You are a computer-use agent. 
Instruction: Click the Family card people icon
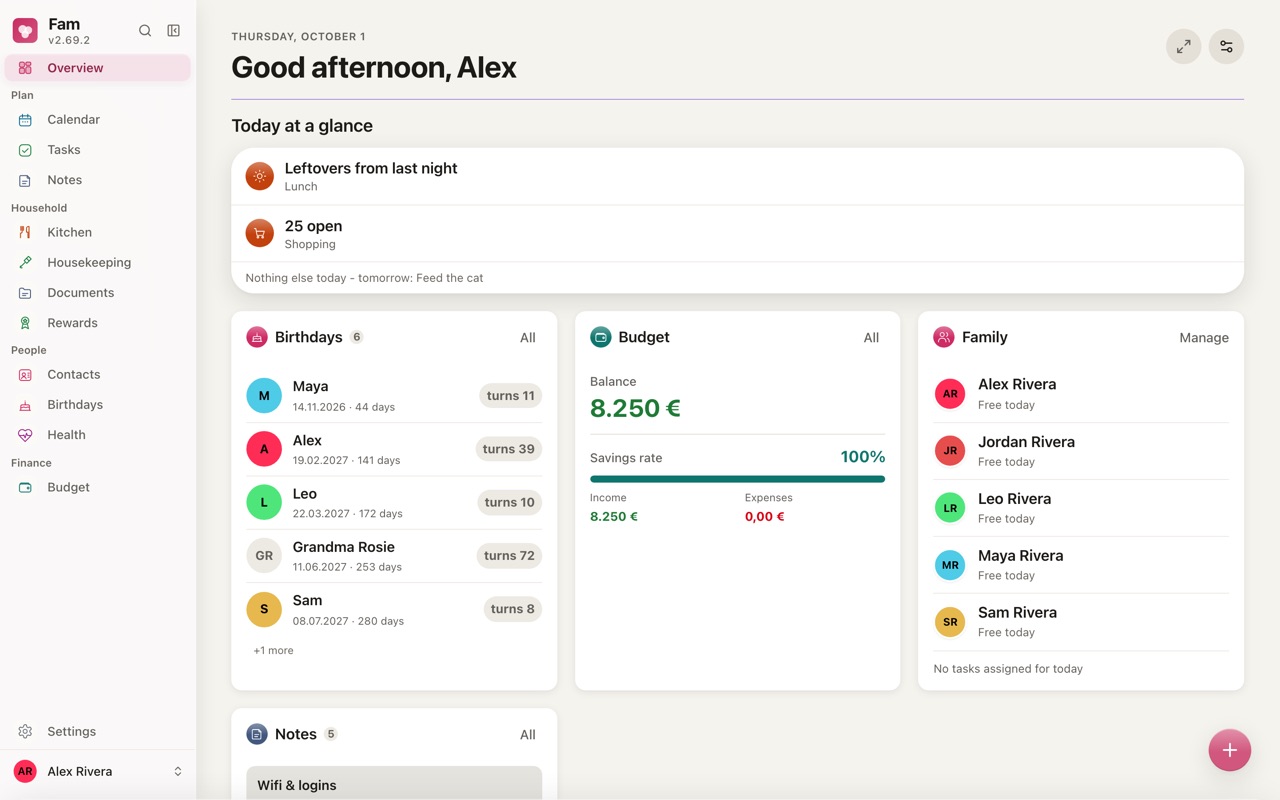(x=944, y=338)
